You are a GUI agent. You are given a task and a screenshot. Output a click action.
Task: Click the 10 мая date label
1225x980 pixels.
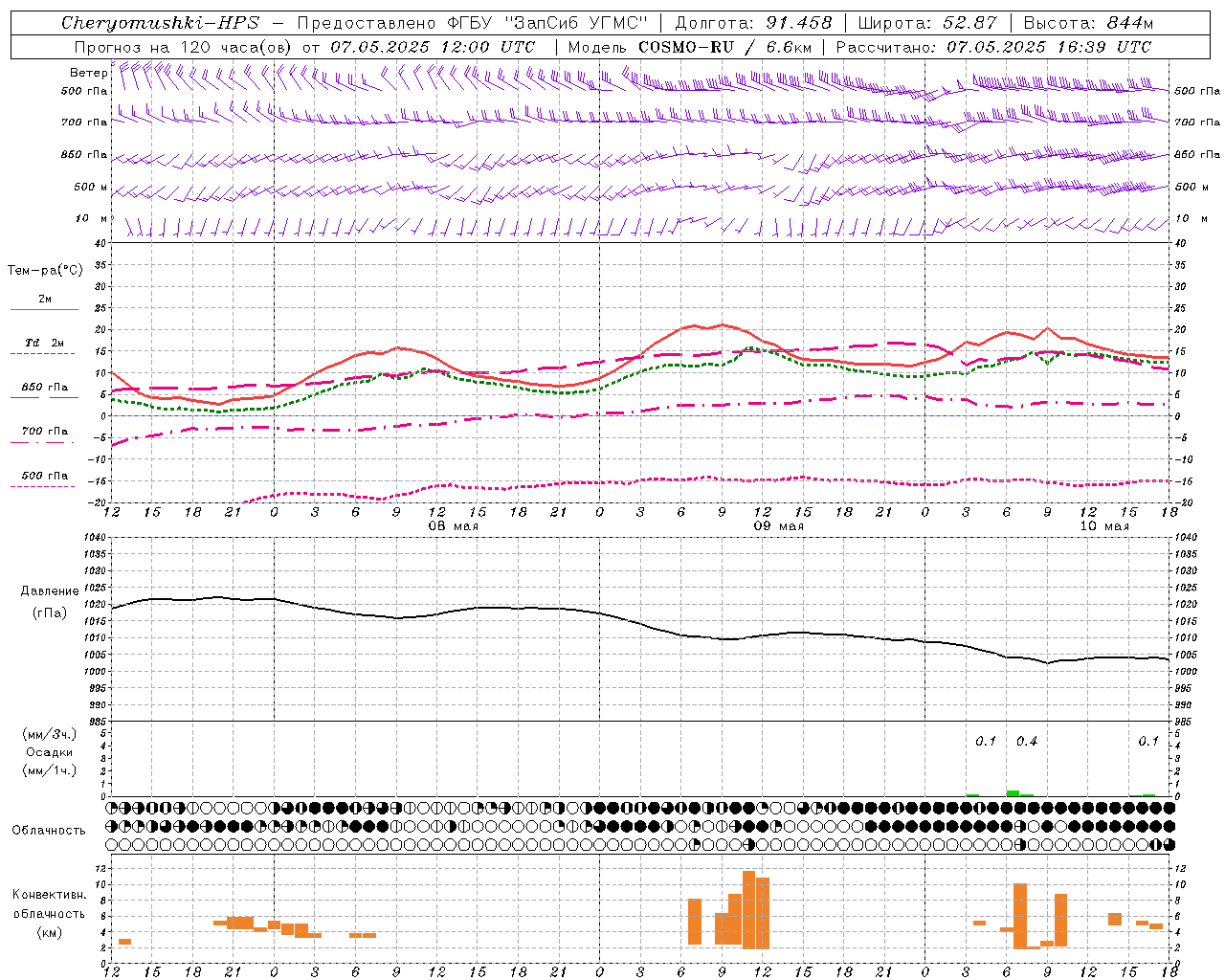pyautogui.click(x=1104, y=526)
